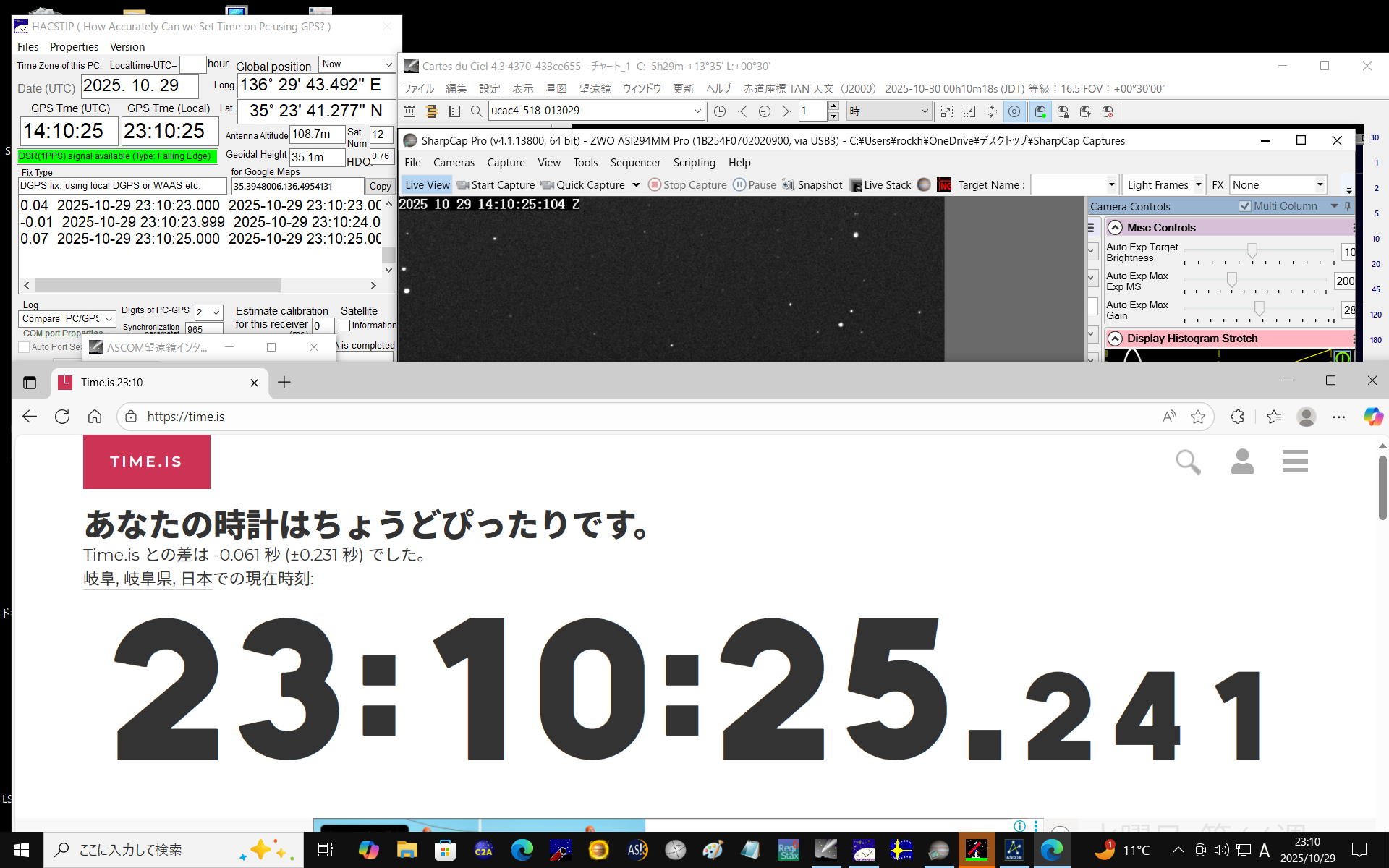
Task: Click the Live Stack icon in SharpCap toolbar
Action: [x=856, y=185]
